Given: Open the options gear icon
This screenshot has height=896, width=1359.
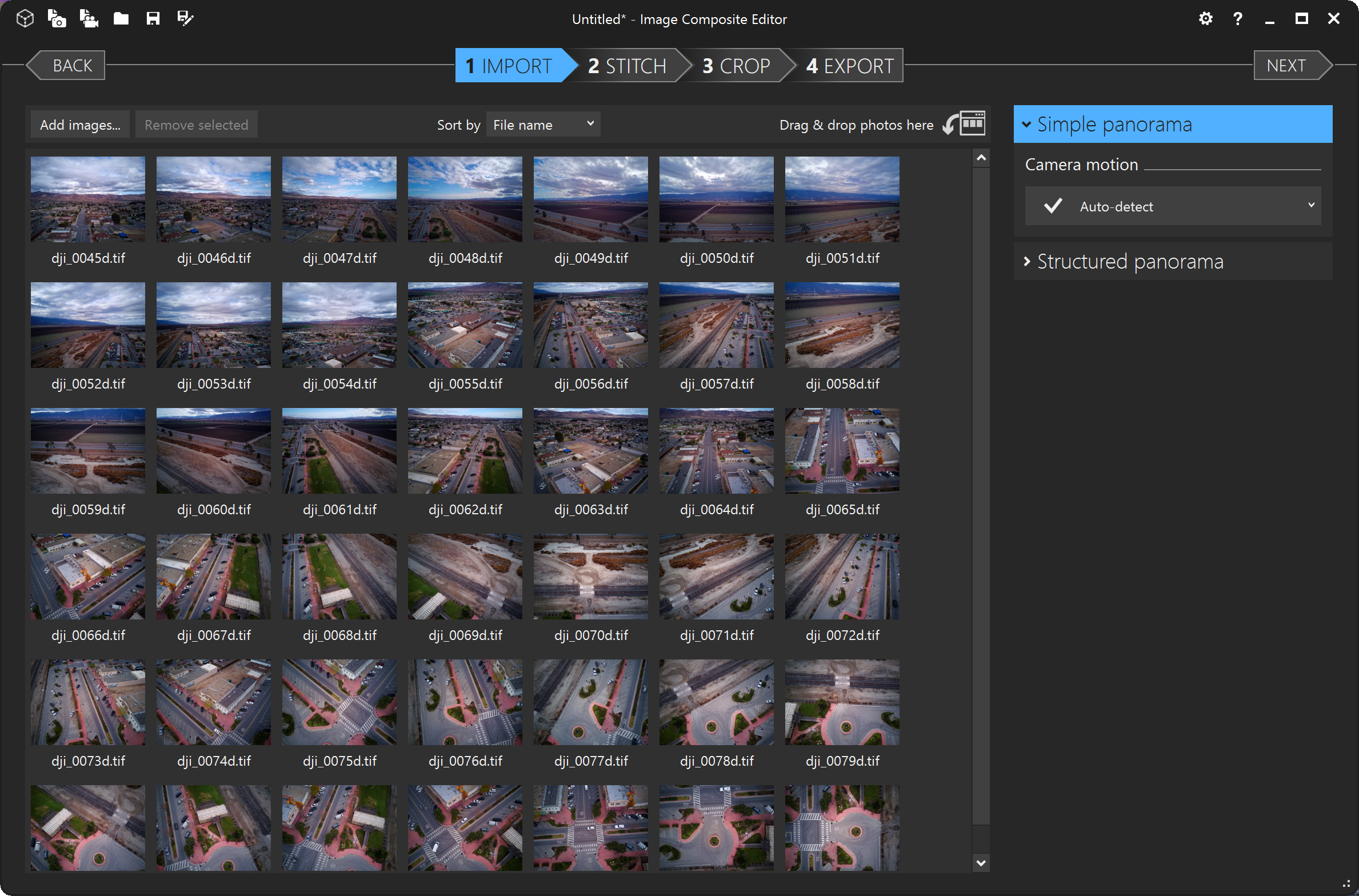Looking at the screenshot, I should [1205, 18].
